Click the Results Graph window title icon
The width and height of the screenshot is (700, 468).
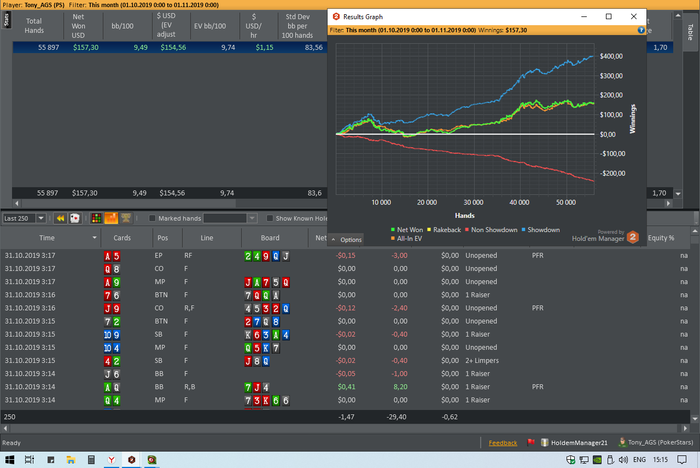[336, 17]
